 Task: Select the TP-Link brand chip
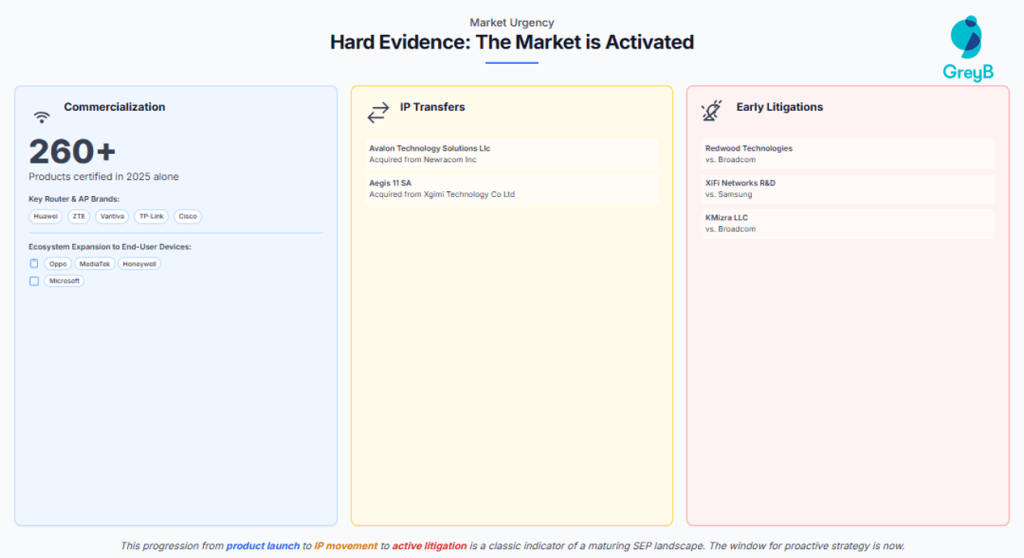pos(151,216)
